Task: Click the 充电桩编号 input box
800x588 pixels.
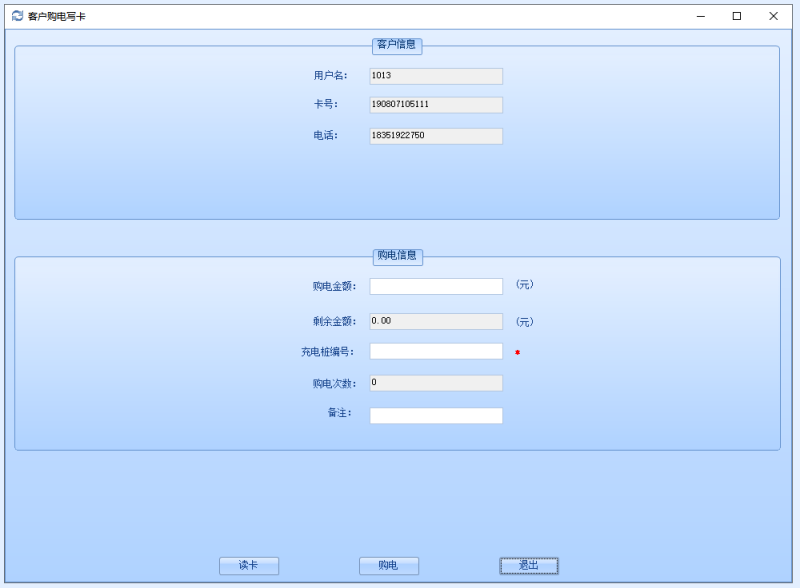Action: coord(436,352)
